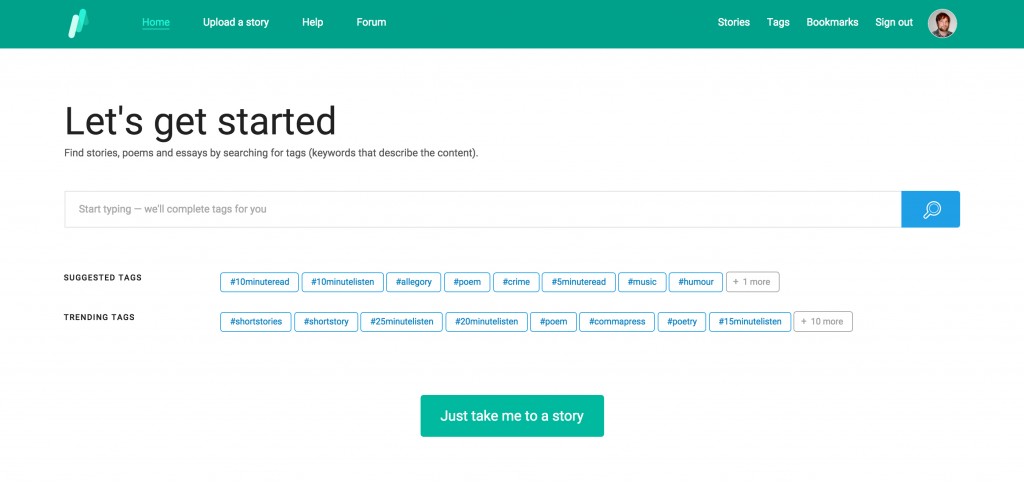Focus the tag search input field
This screenshot has height=486, width=1024.
pos(482,209)
